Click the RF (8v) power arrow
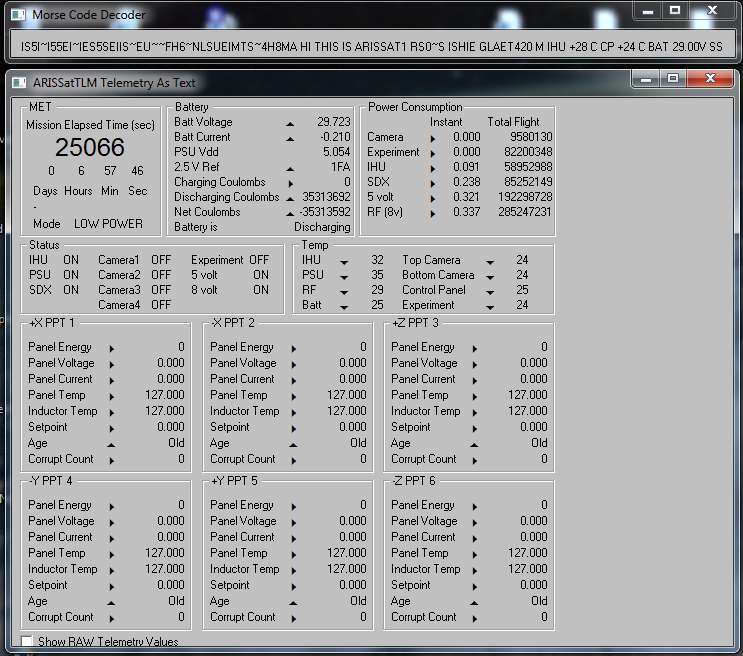743x656 pixels. pyautogui.click(x=433, y=214)
